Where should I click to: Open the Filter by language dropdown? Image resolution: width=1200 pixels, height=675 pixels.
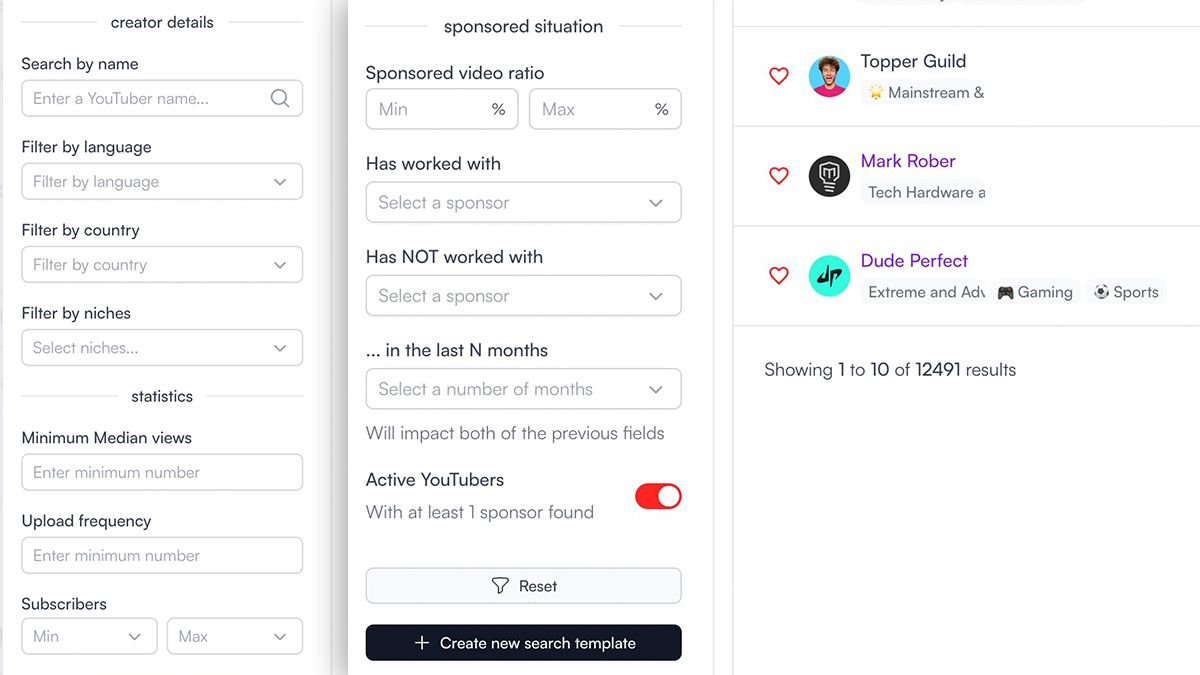point(162,182)
